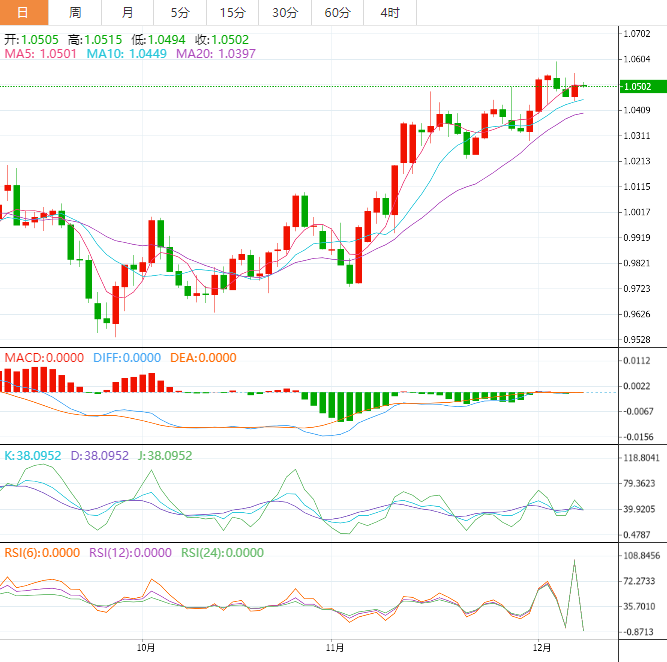Click the DIFF value label
The height and width of the screenshot is (662, 667).
pyautogui.click(x=126, y=358)
